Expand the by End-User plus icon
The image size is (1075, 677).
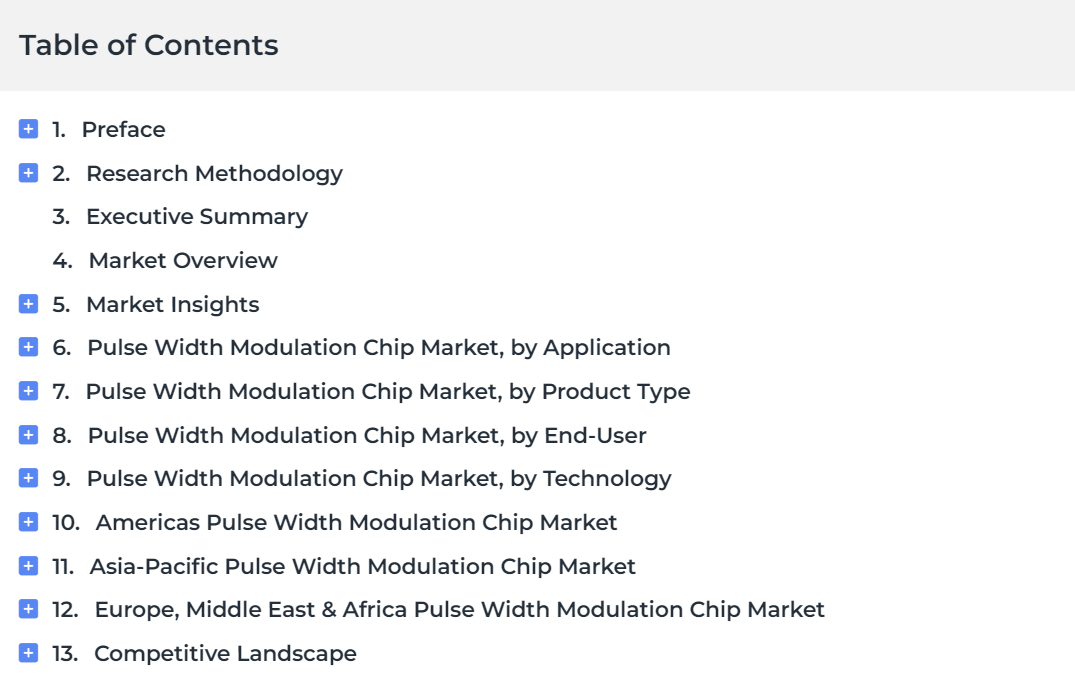[28, 435]
